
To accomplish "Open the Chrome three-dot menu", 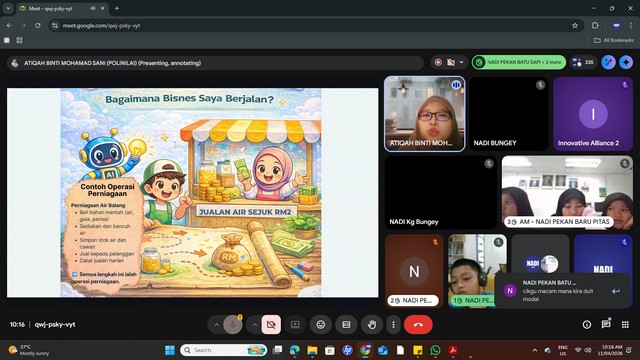I will pyautogui.click(x=631, y=25).
